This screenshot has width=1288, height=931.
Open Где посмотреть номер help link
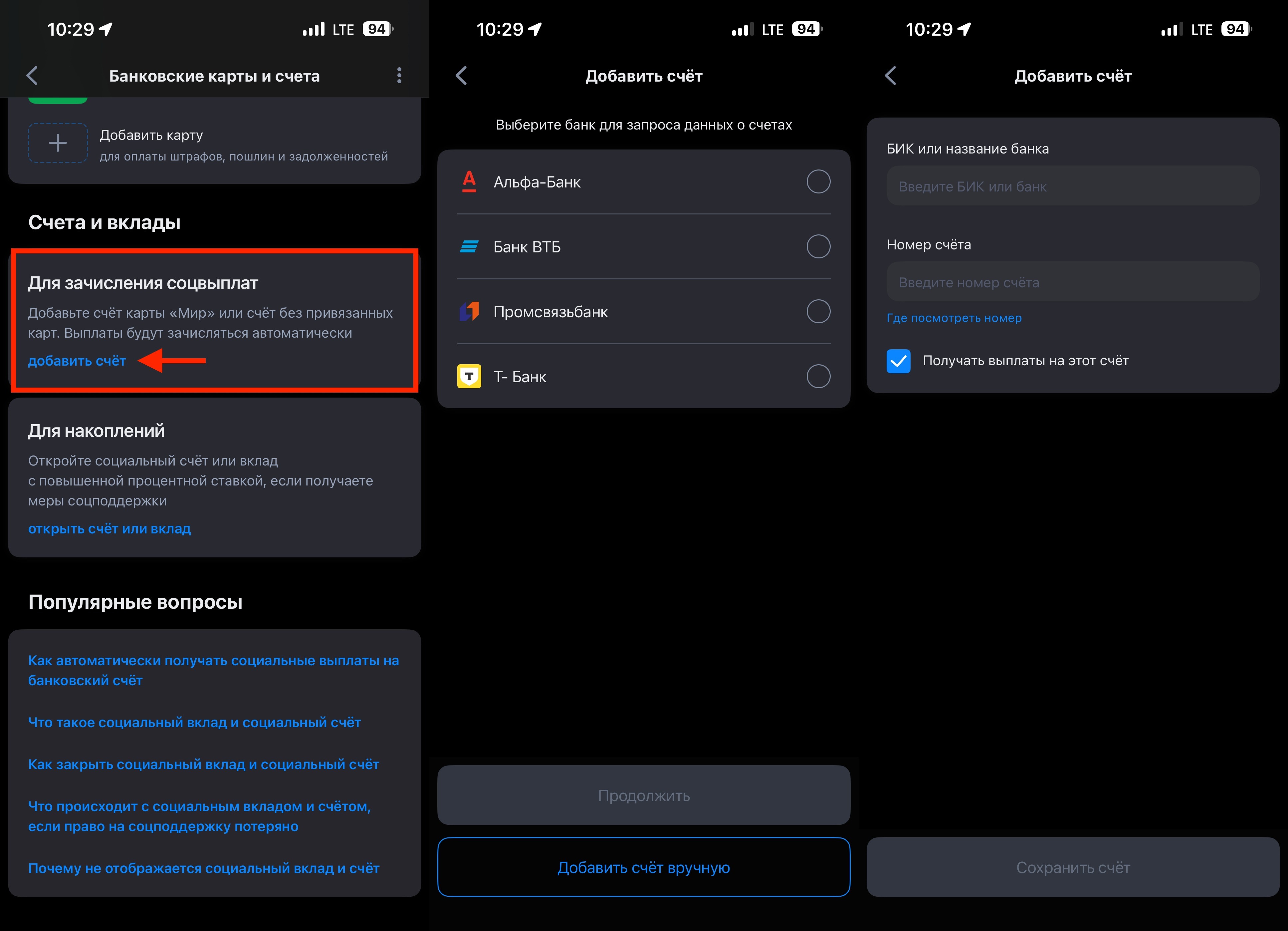(954, 318)
